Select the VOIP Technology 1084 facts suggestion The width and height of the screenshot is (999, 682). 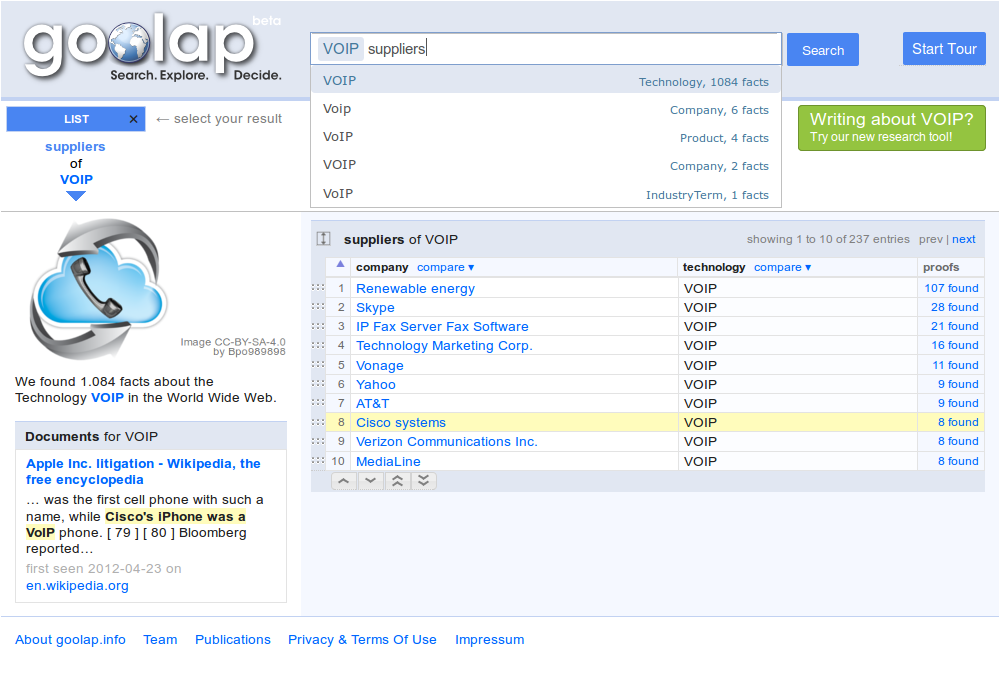pos(545,81)
